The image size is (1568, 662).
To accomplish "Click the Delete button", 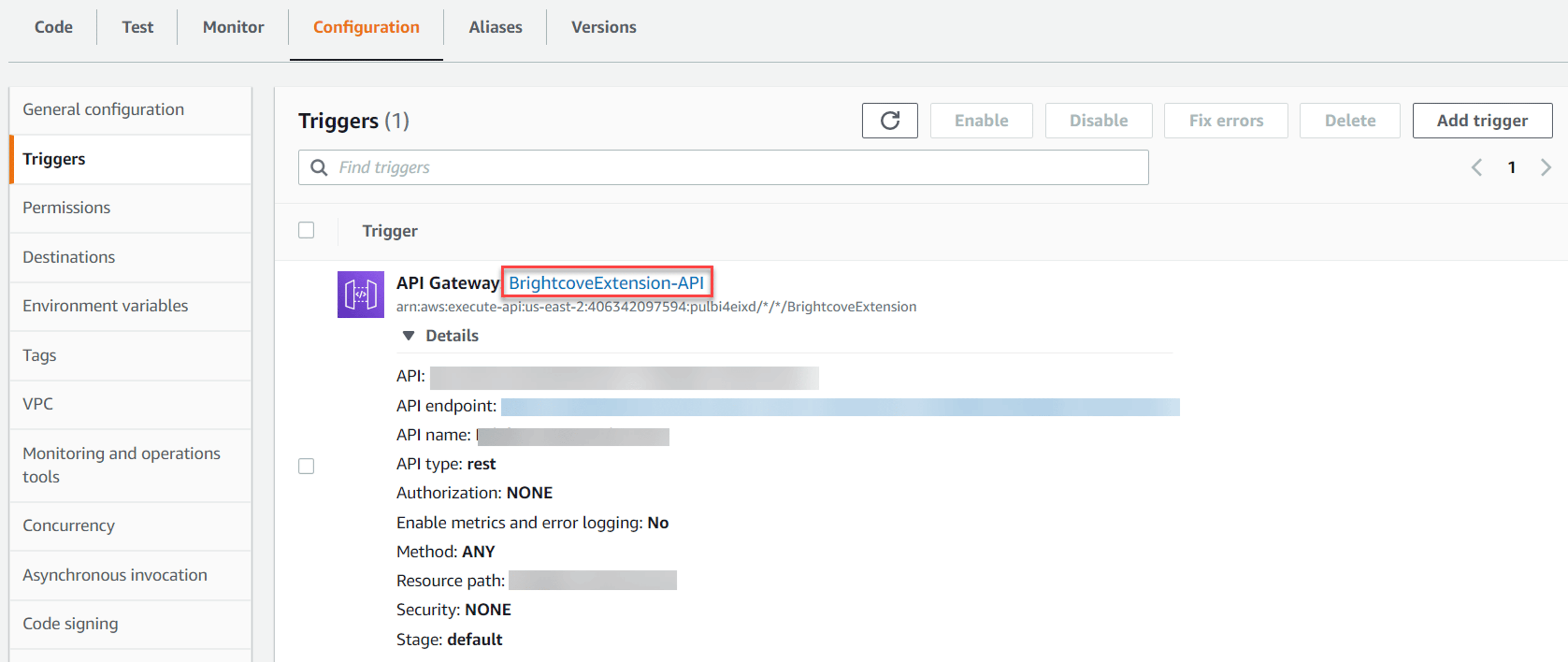I will click(x=1350, y=120).
